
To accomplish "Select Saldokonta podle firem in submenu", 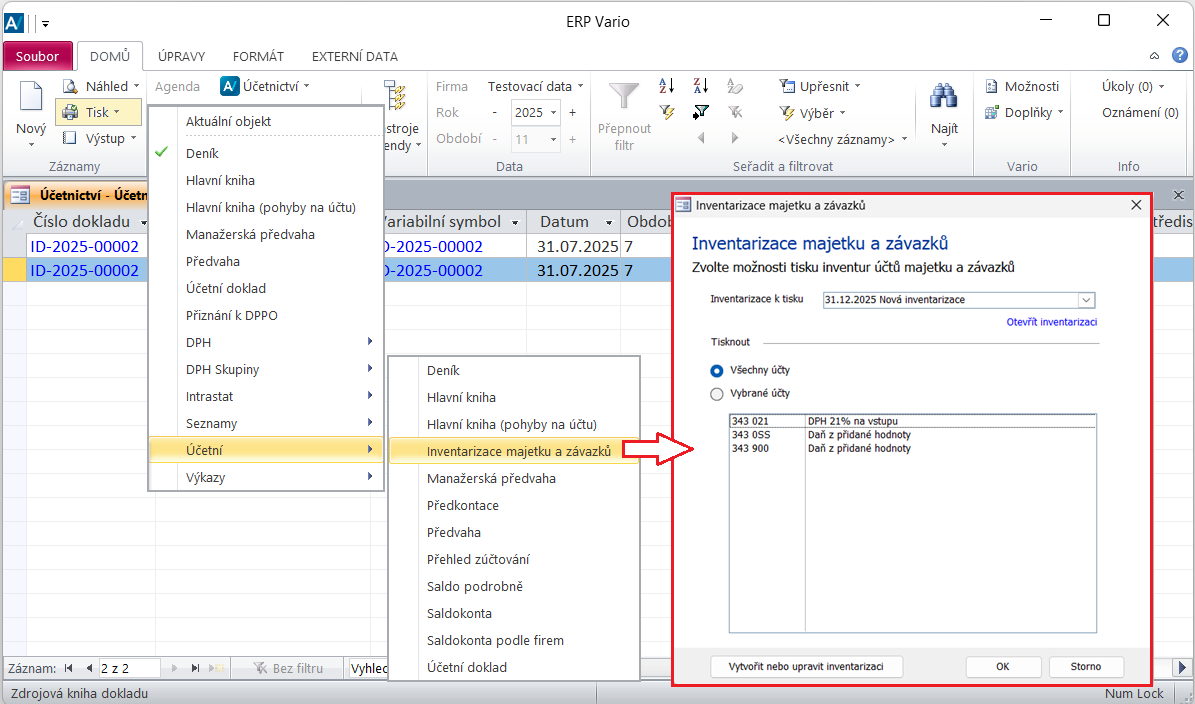I will point(495,640).
